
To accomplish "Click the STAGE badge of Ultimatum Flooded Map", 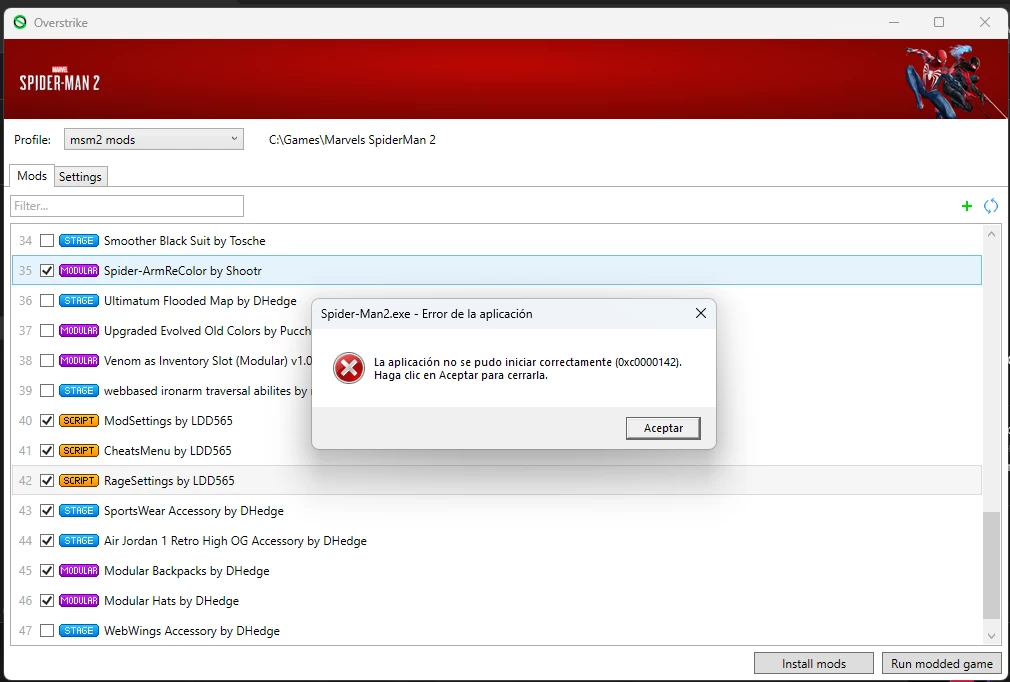I will tap(79, 301).
